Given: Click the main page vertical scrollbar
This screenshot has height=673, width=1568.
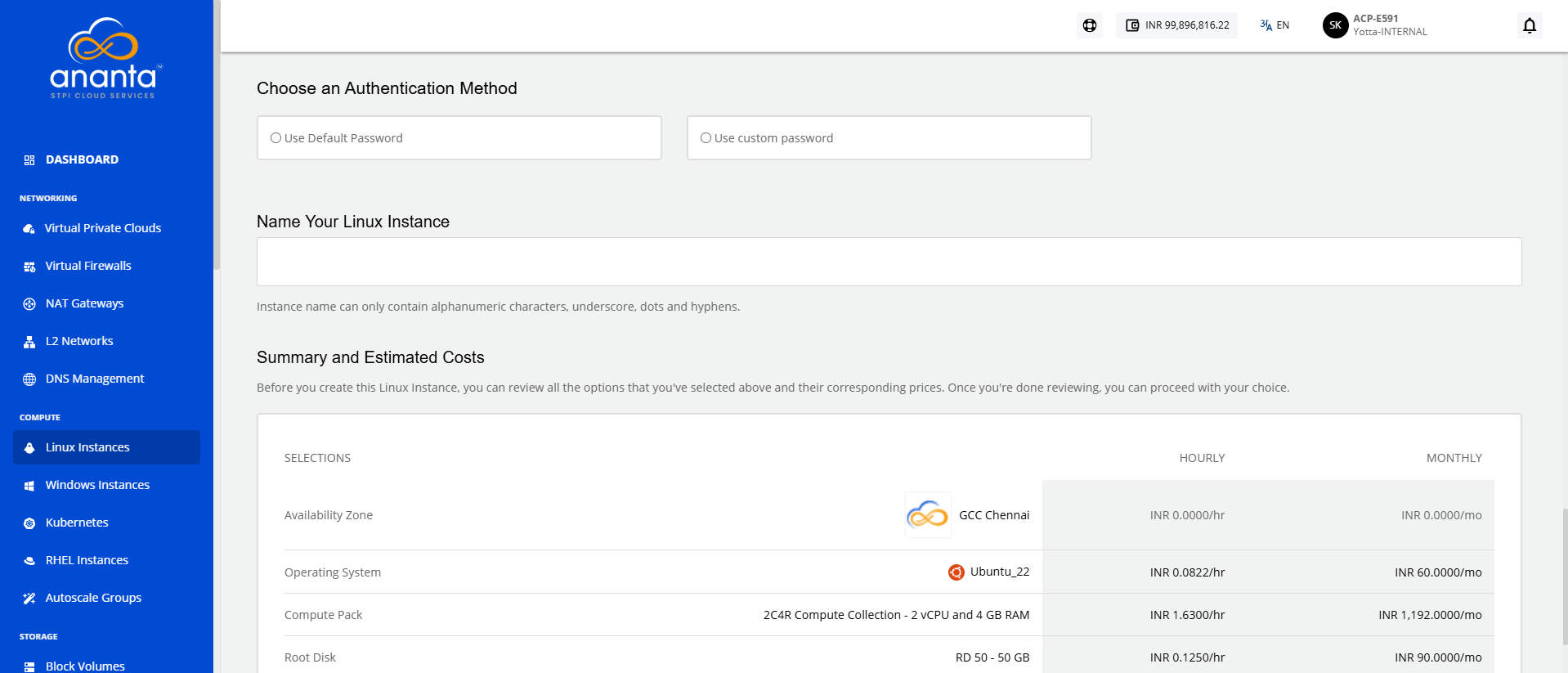Looking at the screenshot, I should [x=1565, y=577].
